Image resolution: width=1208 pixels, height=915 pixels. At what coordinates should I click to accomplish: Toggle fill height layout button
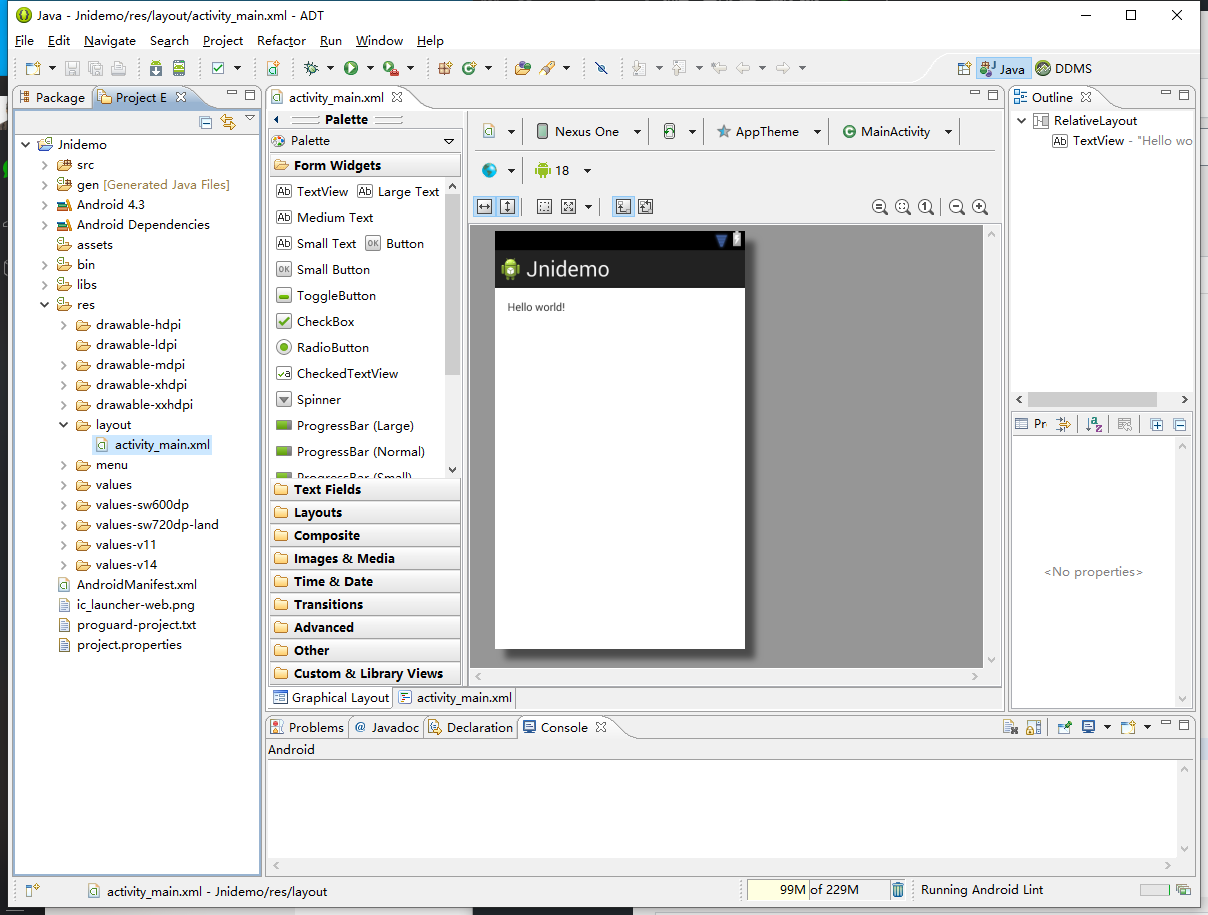[507, 206]
